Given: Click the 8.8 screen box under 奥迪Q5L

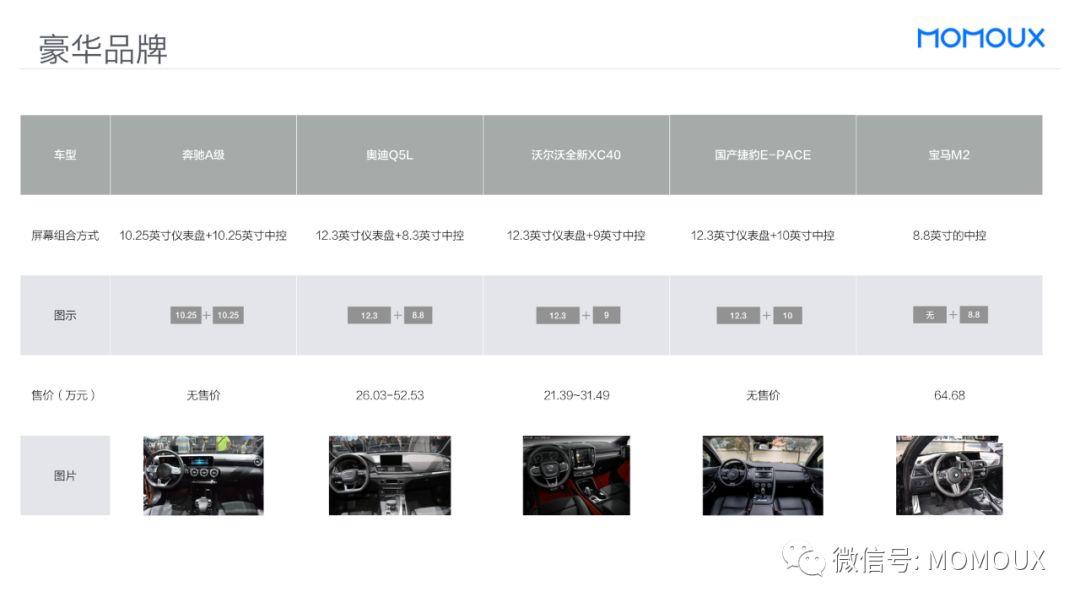Looking at the screenshot, I should coord(418,315).
